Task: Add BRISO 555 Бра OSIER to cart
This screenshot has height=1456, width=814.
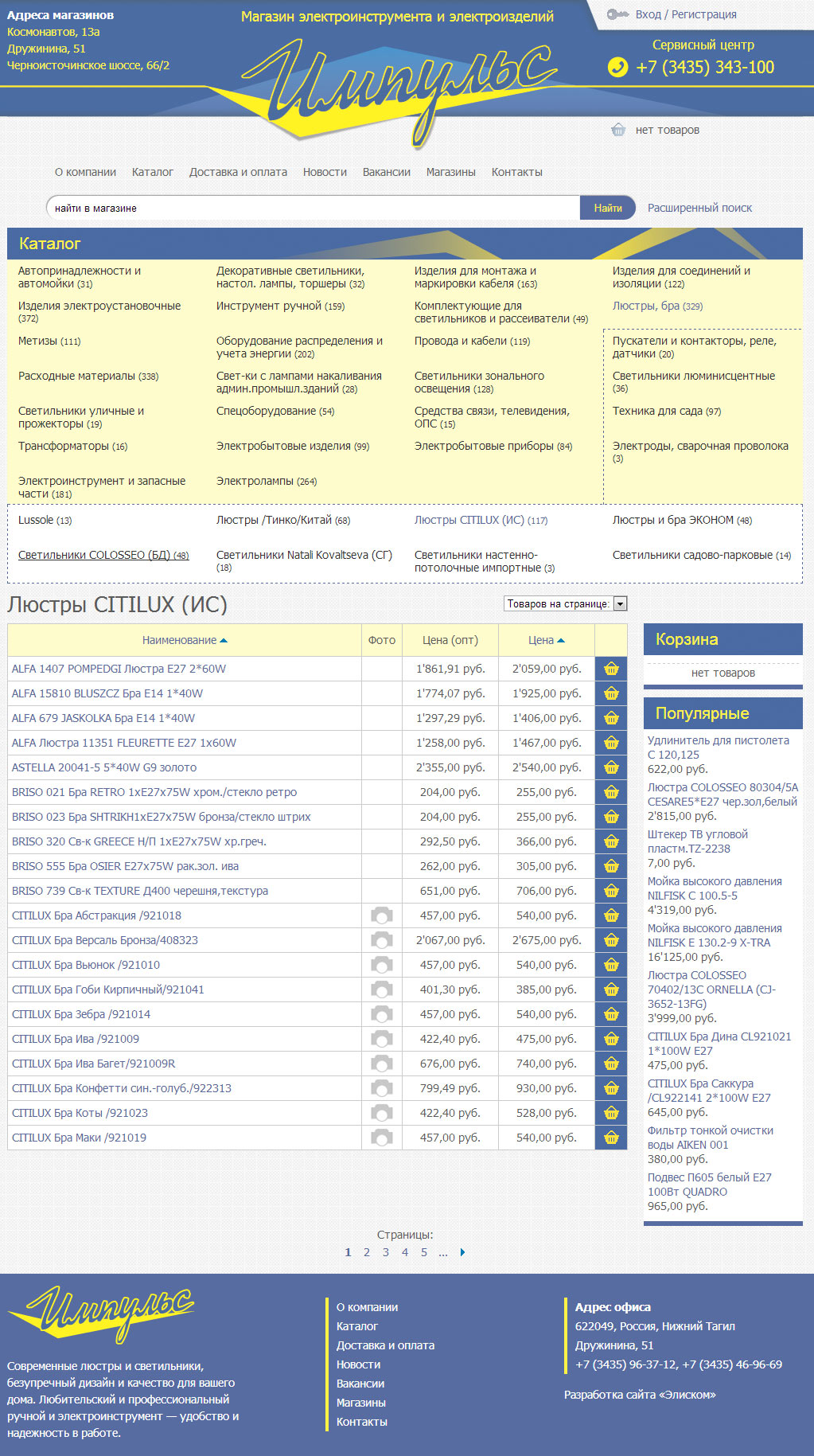Action: pyautogui.click(x=610, y=866)
